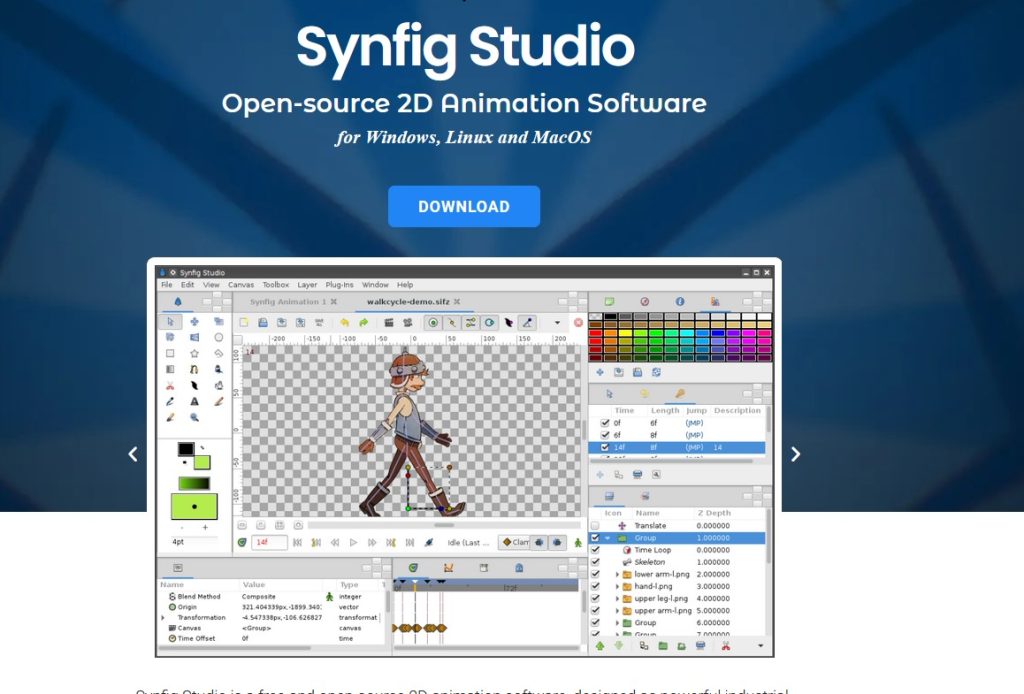
Task: Pick the Gradient tool in toolbox
Action: point(170,370)
